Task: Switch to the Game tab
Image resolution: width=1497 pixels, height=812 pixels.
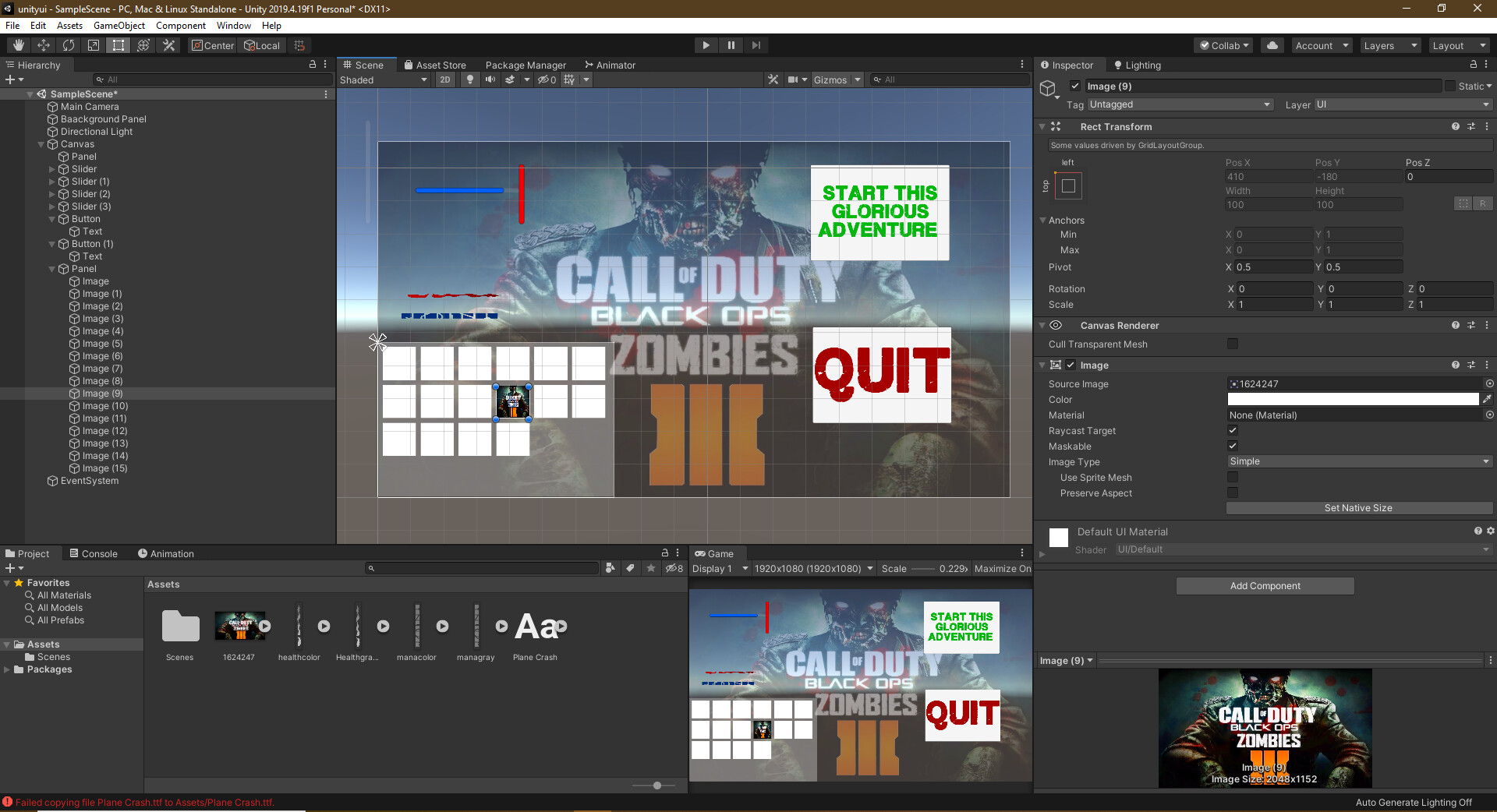Action: (x=716, y=553)
